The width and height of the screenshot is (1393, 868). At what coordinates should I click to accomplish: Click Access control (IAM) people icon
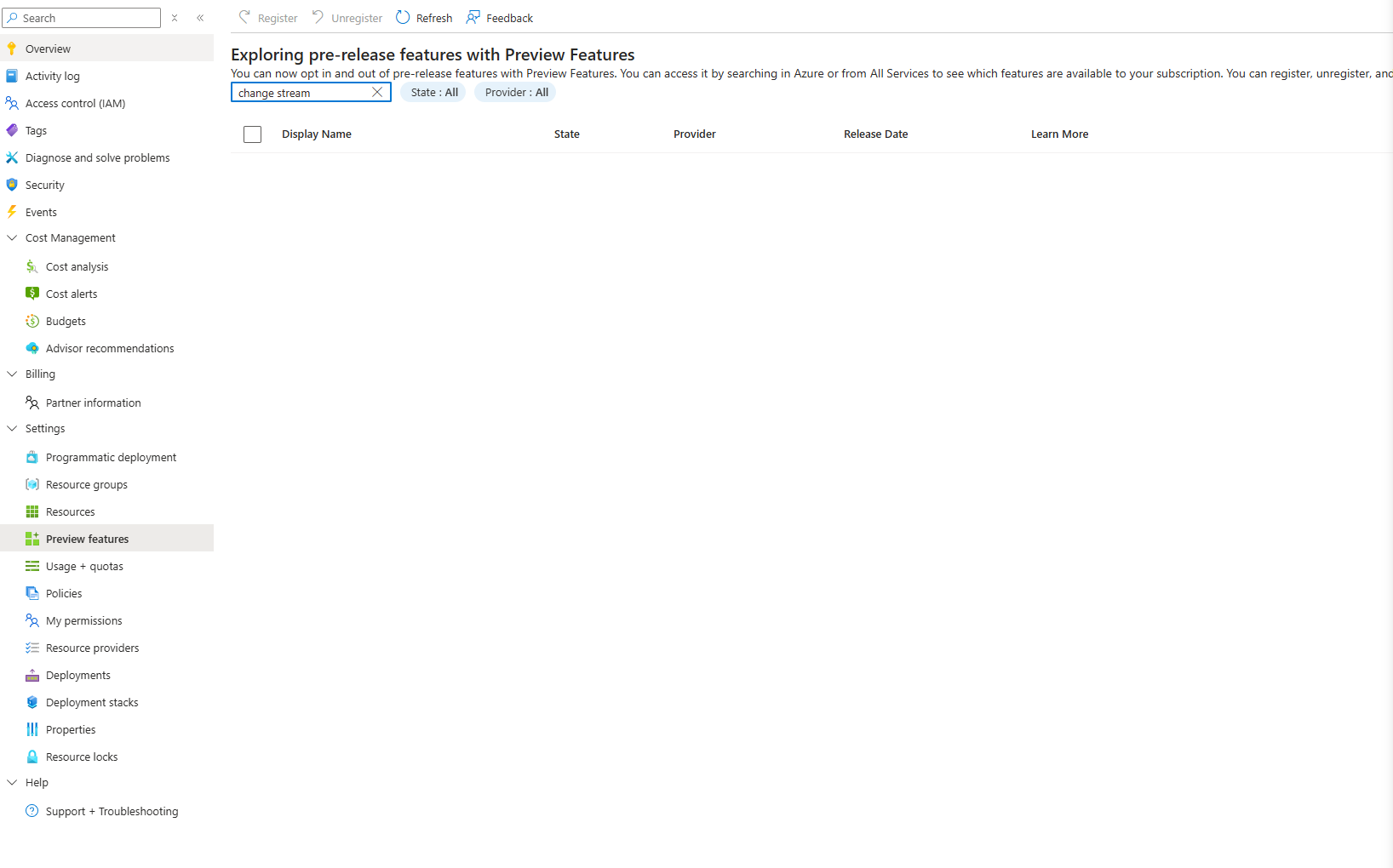(12, 103)
